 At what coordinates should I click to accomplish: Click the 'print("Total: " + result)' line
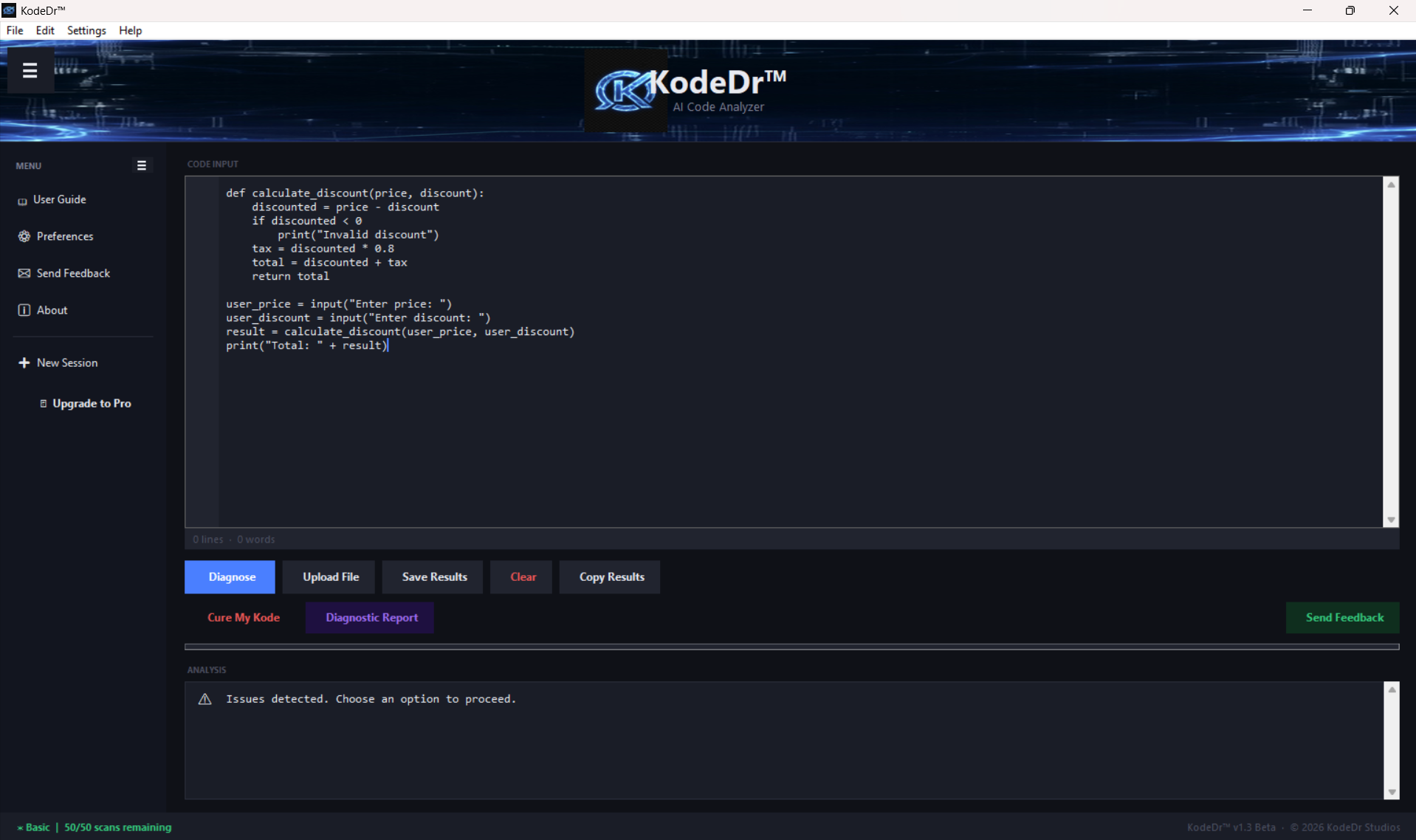click(307, 345)
